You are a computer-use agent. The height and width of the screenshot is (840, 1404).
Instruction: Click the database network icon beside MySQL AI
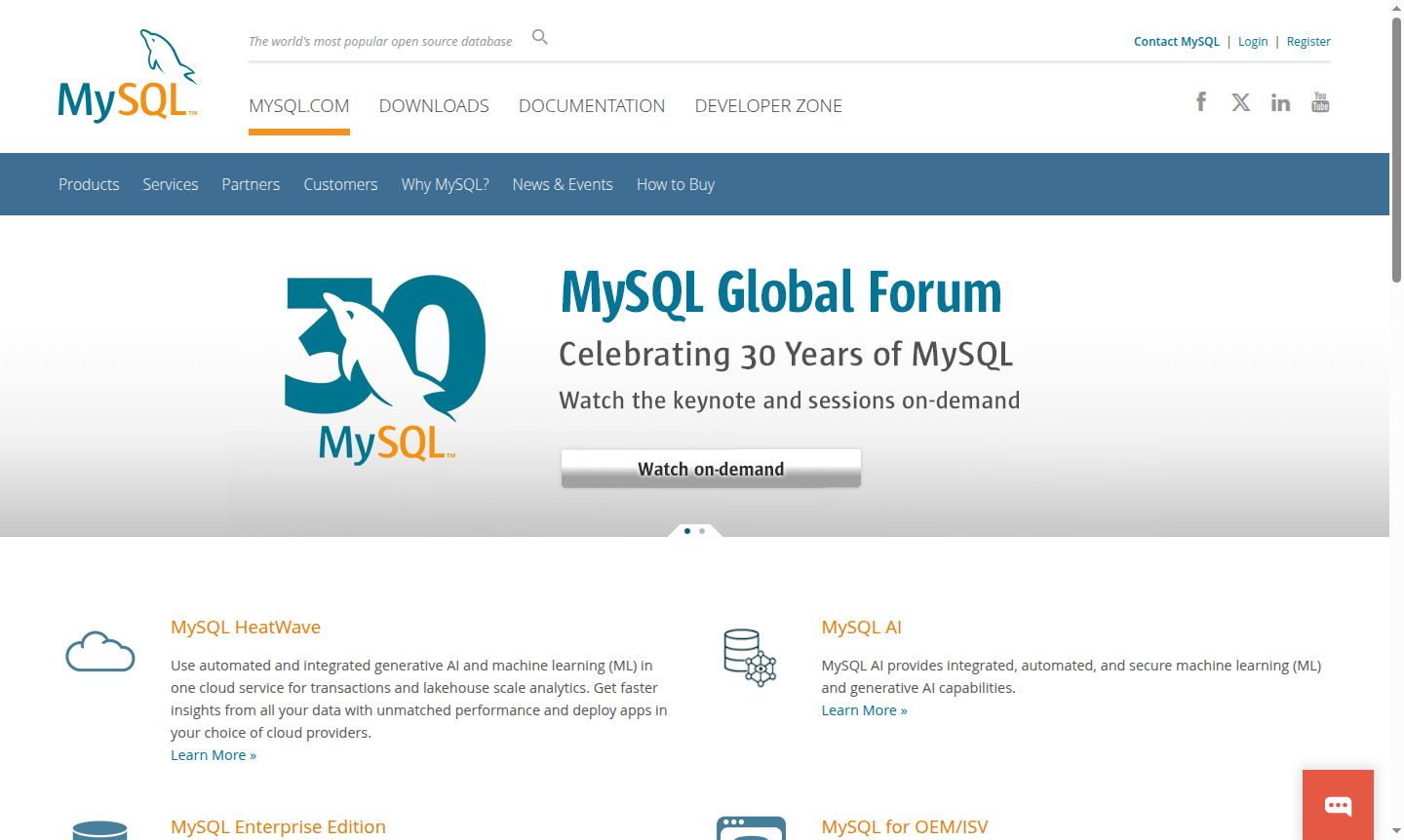pos(749,659)
